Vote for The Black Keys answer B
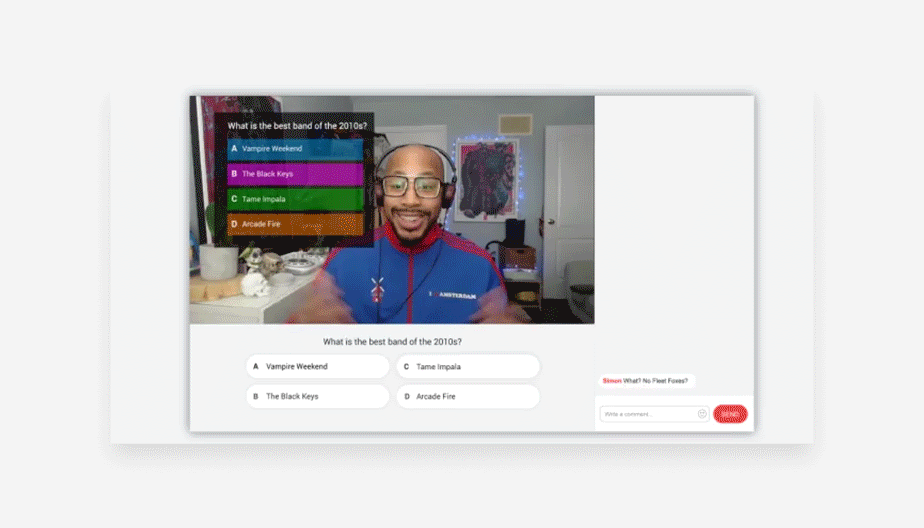Image resolution: width=924 pixels, height=528 pixels. coord(318,397)
